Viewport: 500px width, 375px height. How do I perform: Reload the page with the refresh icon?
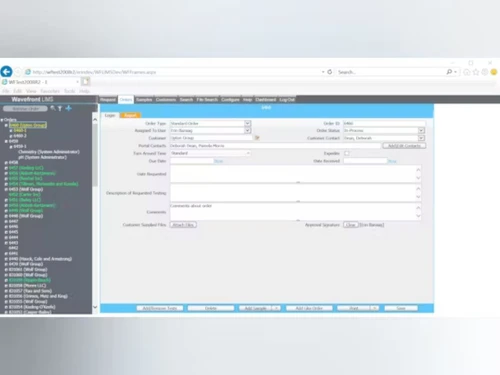(x=330, y=72)
